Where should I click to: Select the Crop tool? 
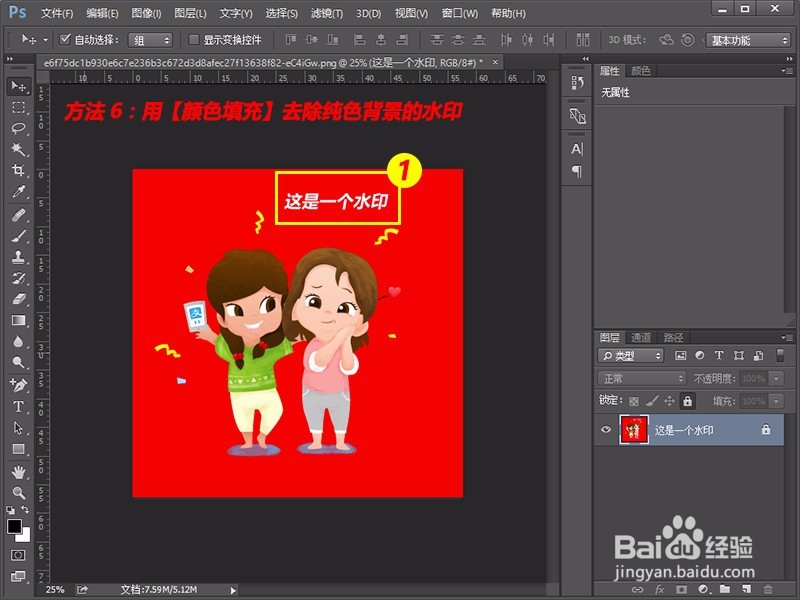(18, 170)
